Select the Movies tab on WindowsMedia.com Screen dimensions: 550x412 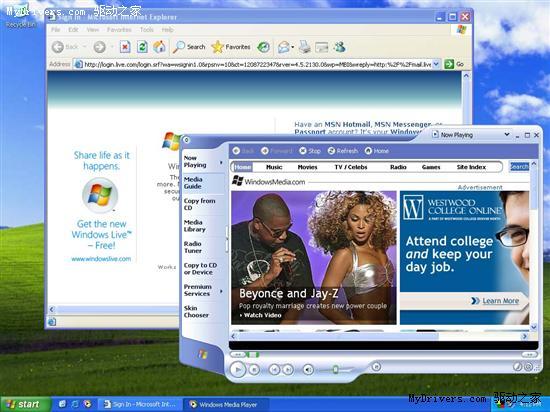(307, 167)
